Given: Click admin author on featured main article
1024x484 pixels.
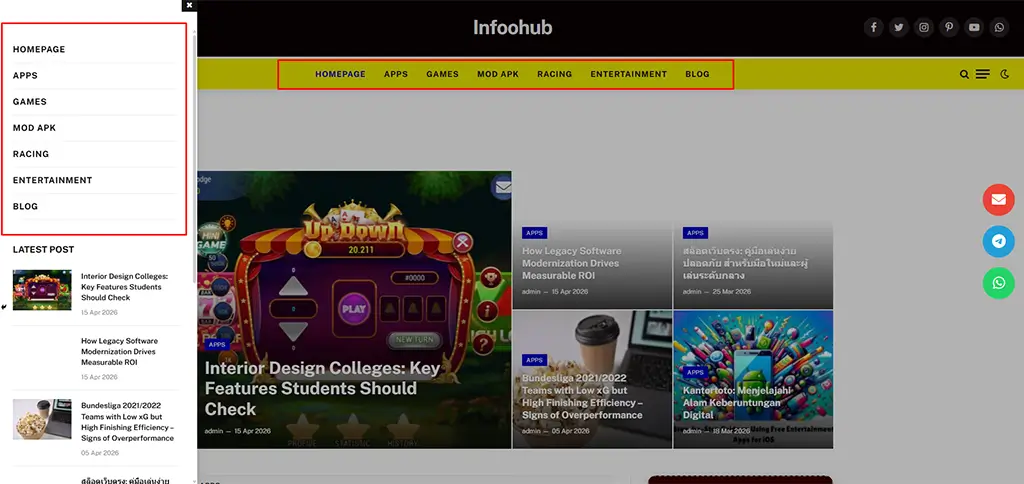Looking at the screenshot, I should 214,431.
